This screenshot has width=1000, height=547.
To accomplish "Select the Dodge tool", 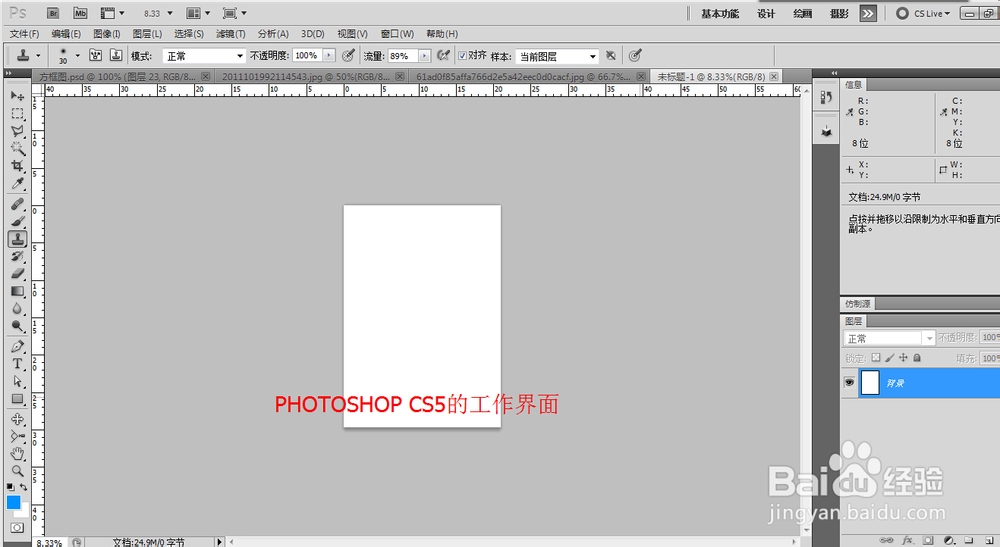I will pyautogui.click(x=17, y=326).
